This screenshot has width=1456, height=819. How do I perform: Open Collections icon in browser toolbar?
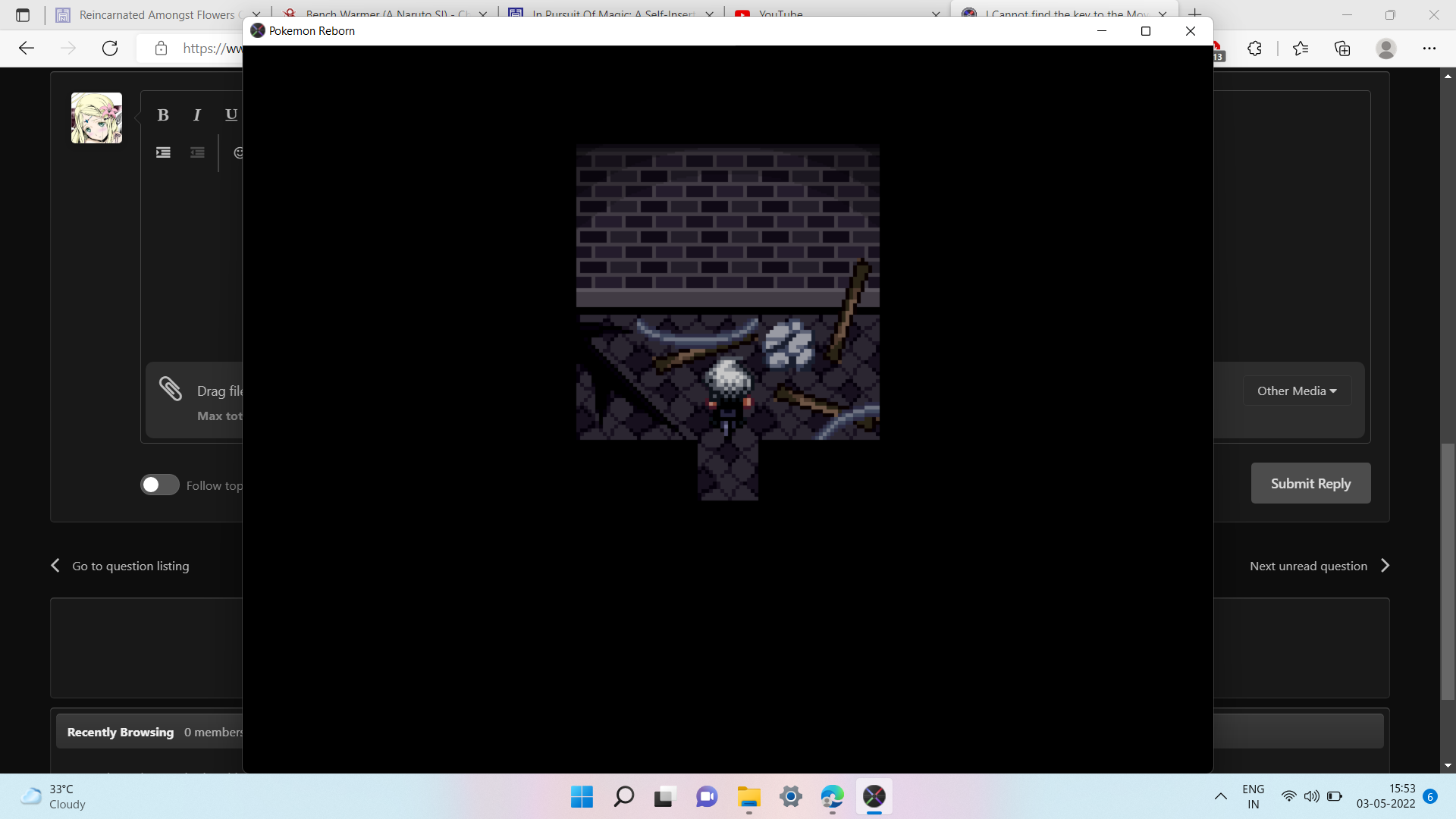click(1342, 49)
